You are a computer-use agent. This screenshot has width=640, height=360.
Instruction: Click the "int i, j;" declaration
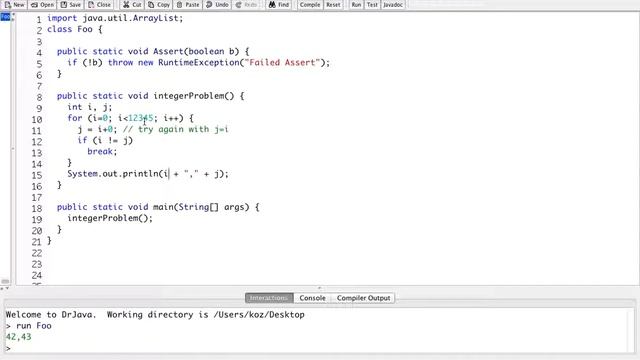point(89,107)
